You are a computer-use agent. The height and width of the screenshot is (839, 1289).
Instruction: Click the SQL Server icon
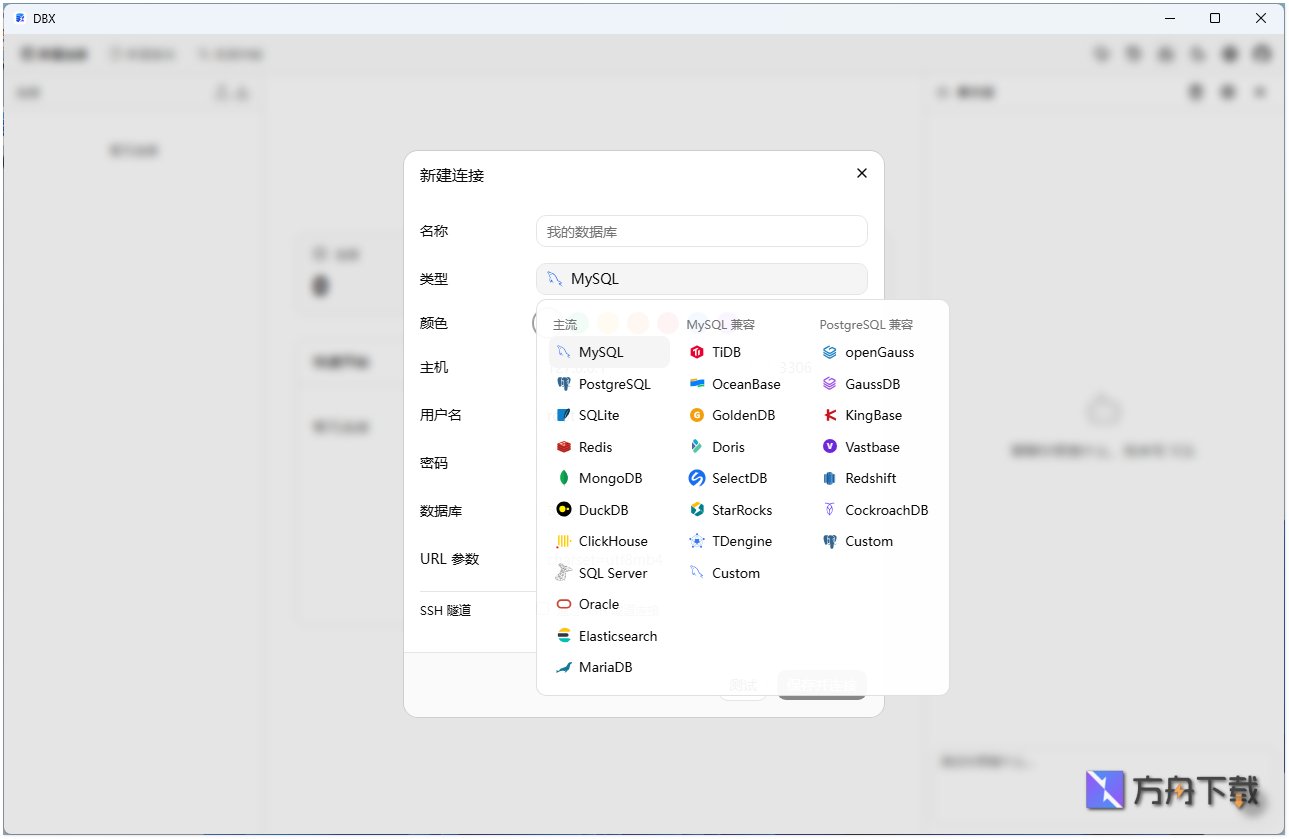[x=564, y=573]
